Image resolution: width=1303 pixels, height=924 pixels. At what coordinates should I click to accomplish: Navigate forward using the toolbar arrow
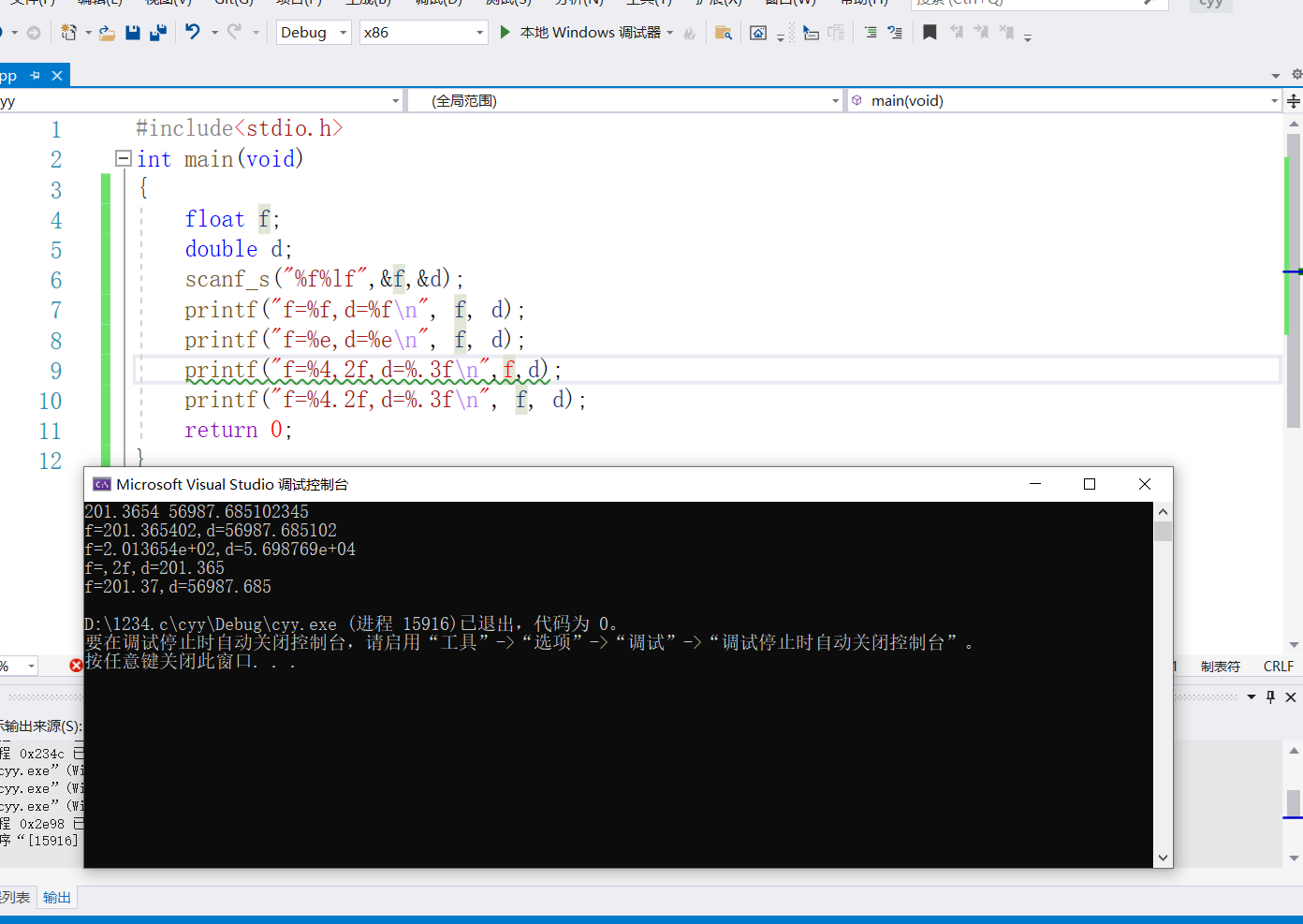[x=34, y=33]
